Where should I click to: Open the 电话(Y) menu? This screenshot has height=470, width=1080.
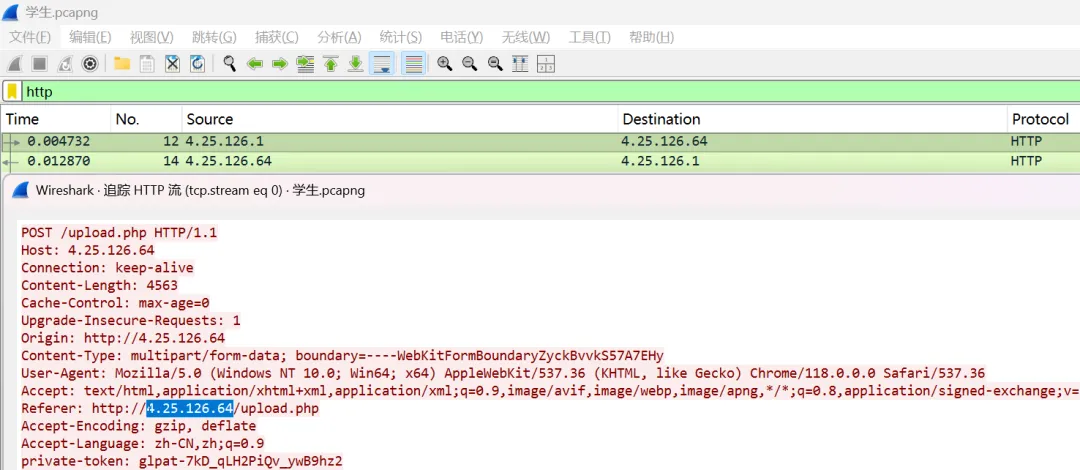461,37
